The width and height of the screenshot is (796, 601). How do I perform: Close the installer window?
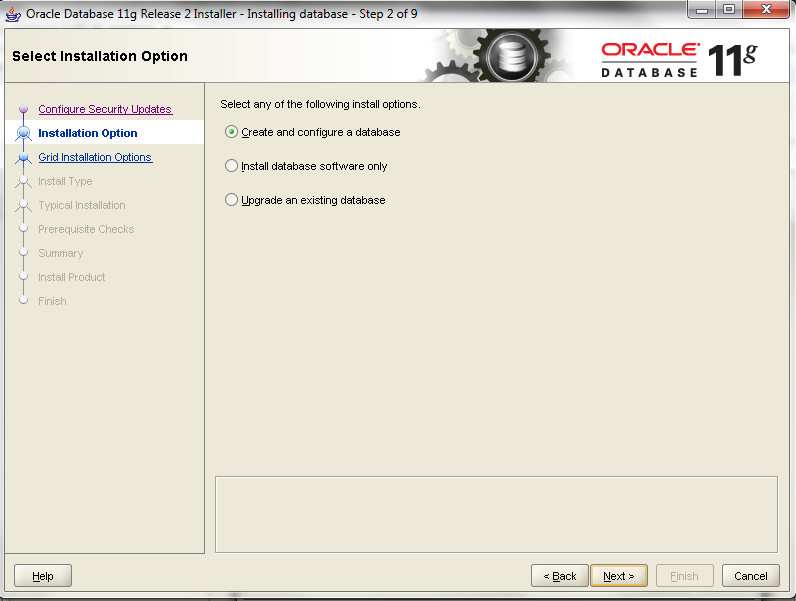(x=767, y=9)
